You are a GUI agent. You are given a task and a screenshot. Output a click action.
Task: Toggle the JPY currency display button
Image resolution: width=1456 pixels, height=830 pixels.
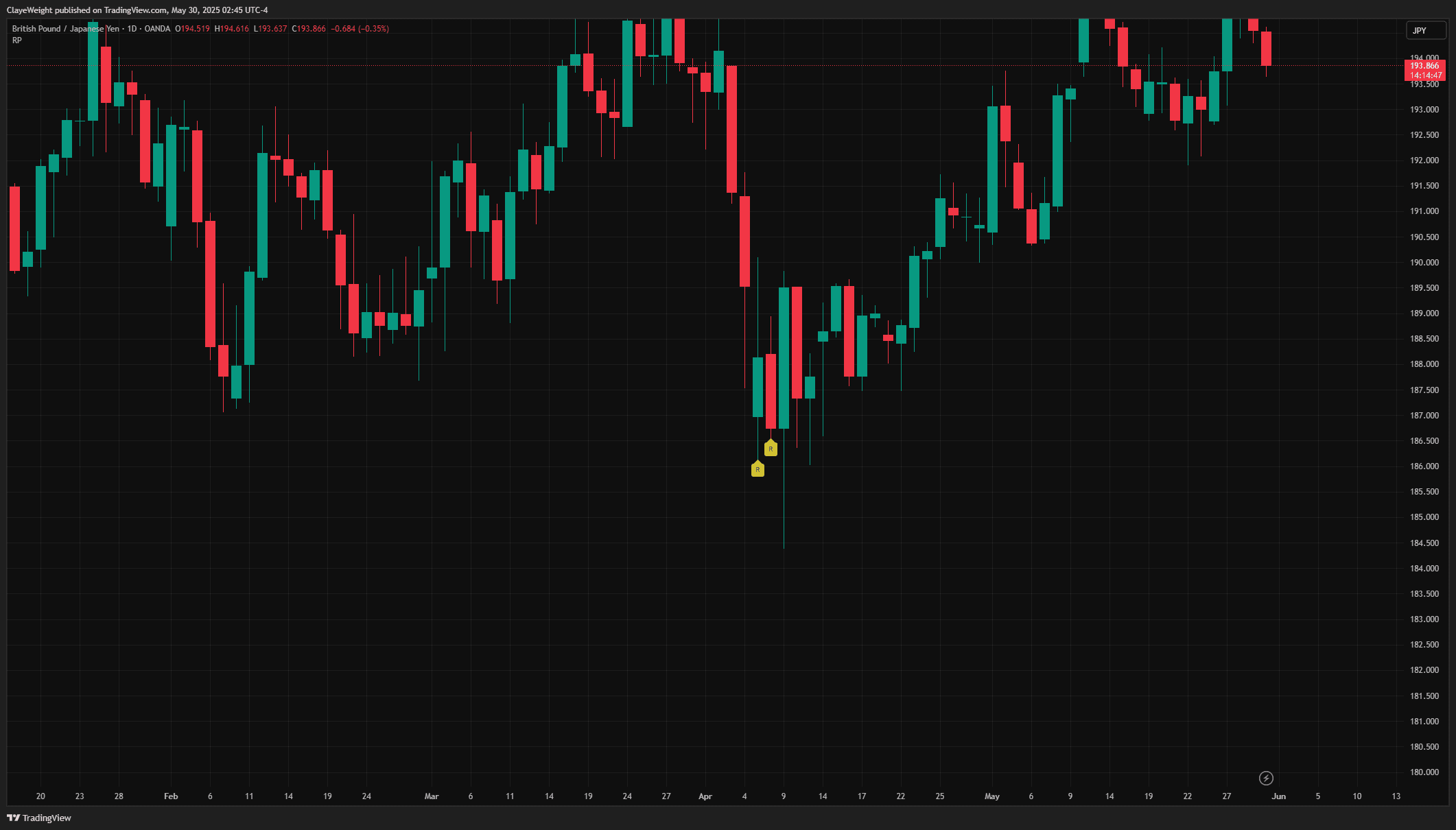[1426, 30]
